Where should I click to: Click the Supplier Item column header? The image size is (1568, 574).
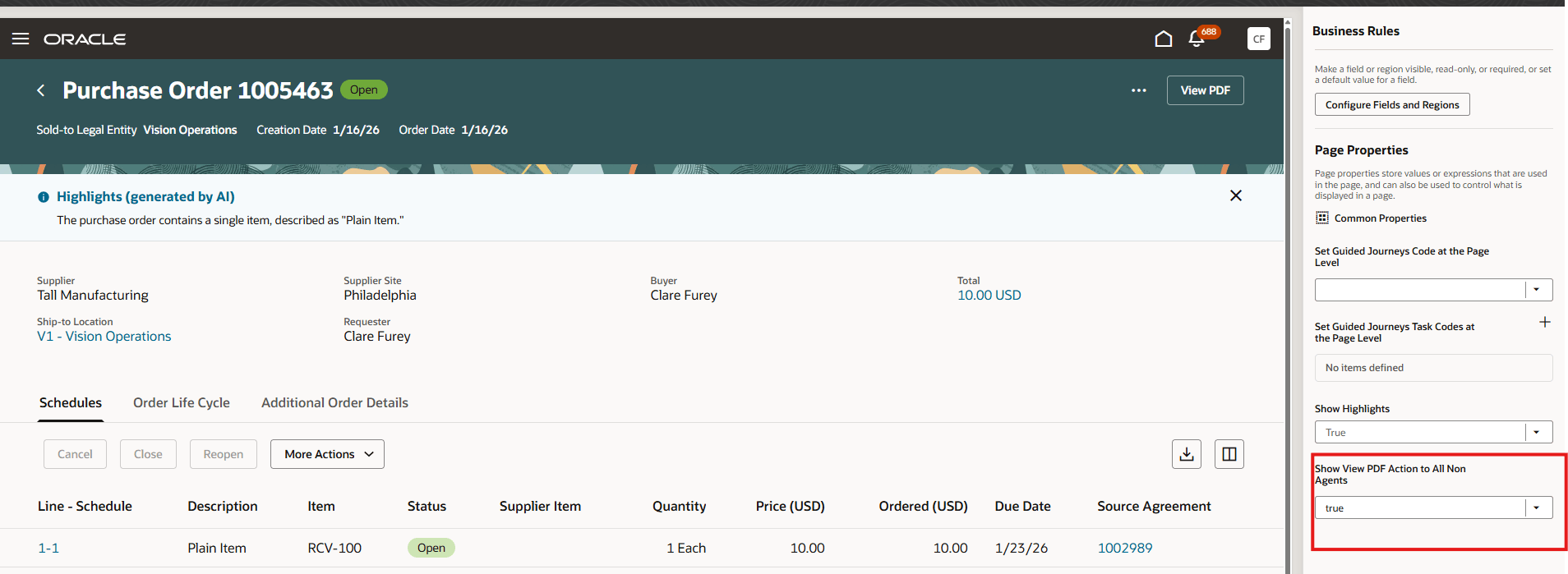(540, 506)
